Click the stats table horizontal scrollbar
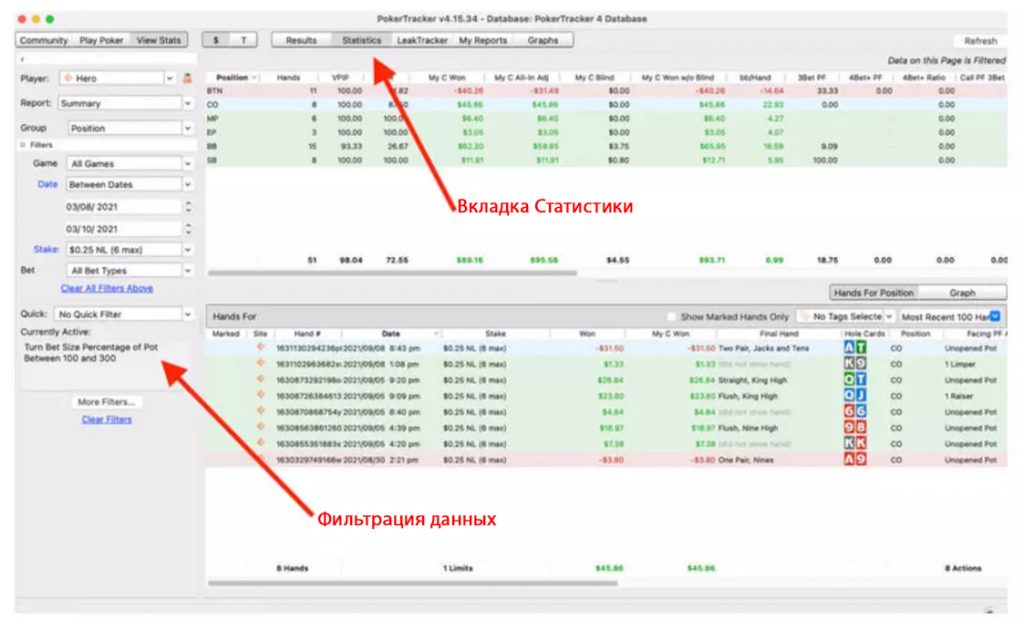 392,273
